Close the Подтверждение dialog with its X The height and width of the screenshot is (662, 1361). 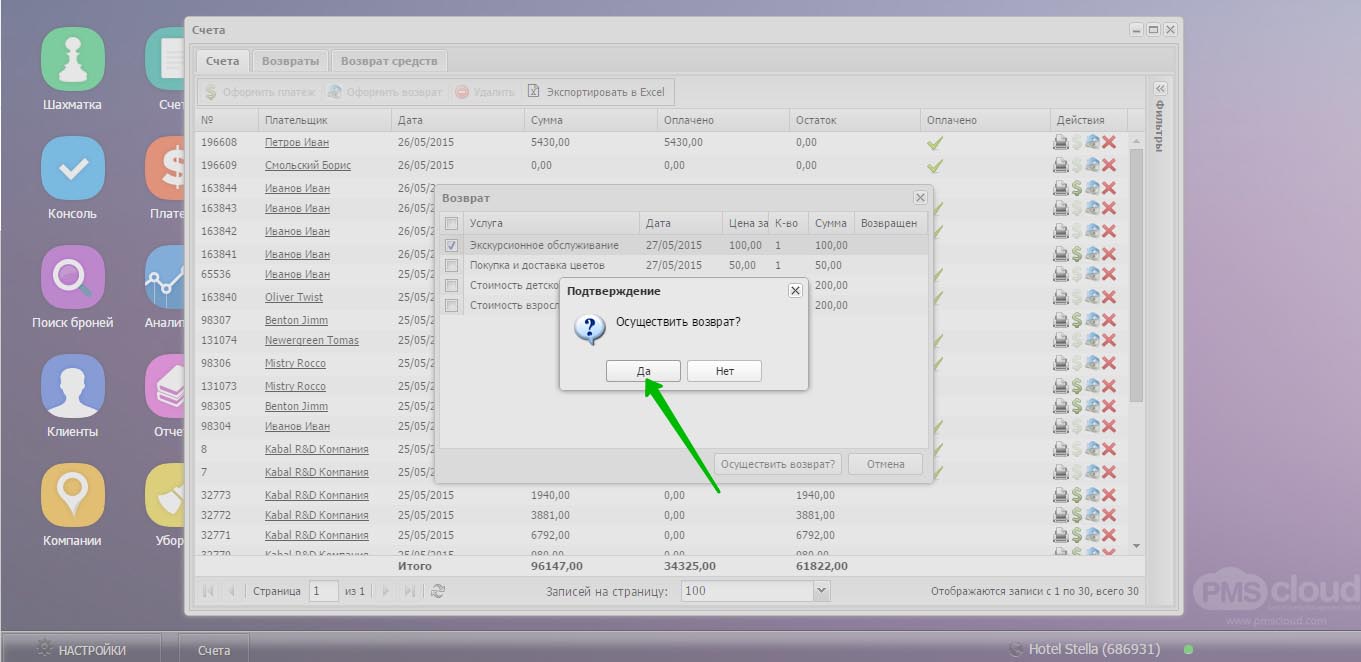pos(795,290)
